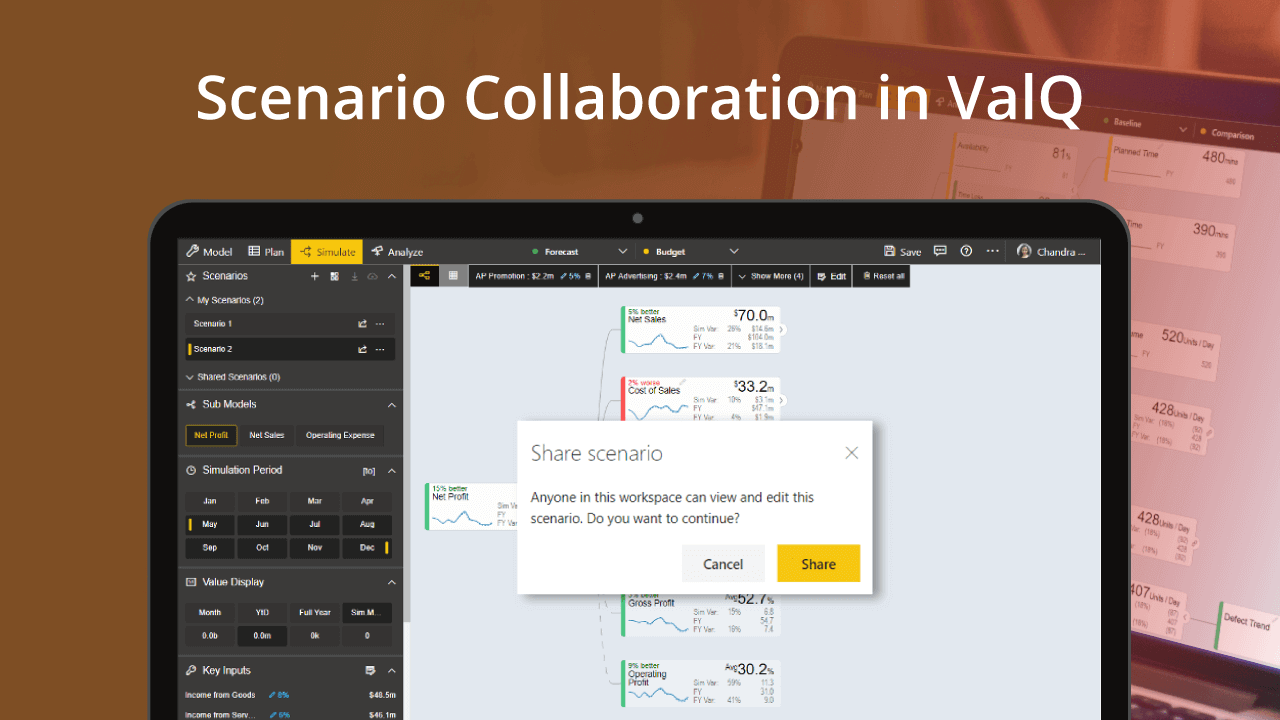Share Scenario 1 using its share icon
Image resolution: width=1280 pixels, height=720 pixels.
pyautogui.click(x=362, y=324)
